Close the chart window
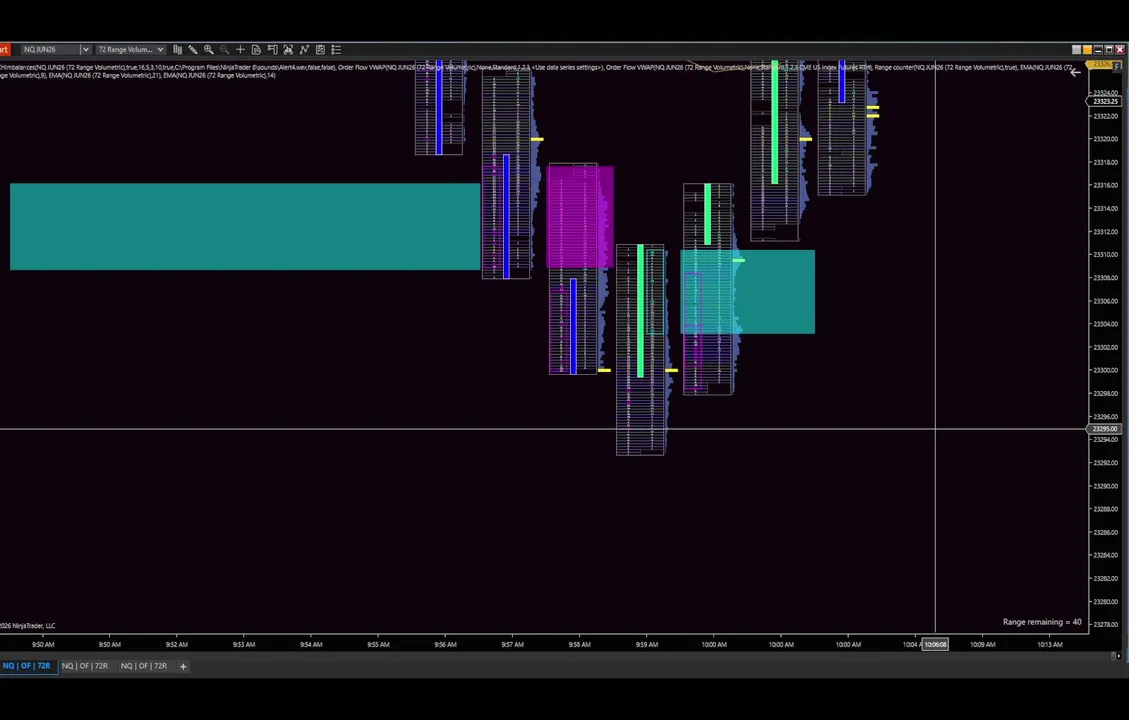This screenshot has height=720, width=1129. [1120, 50]
